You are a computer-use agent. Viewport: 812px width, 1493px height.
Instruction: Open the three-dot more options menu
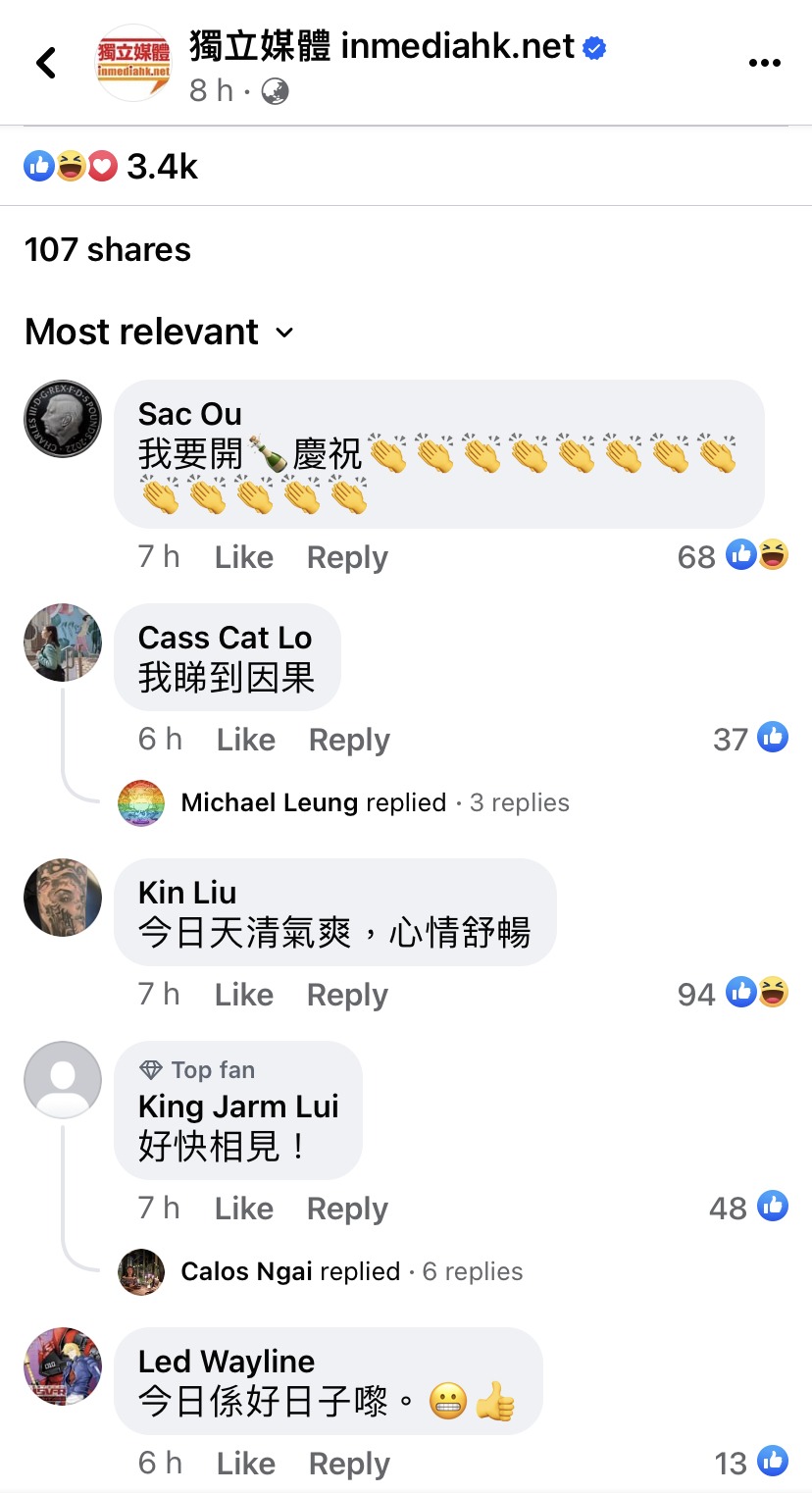pos(764,64)
